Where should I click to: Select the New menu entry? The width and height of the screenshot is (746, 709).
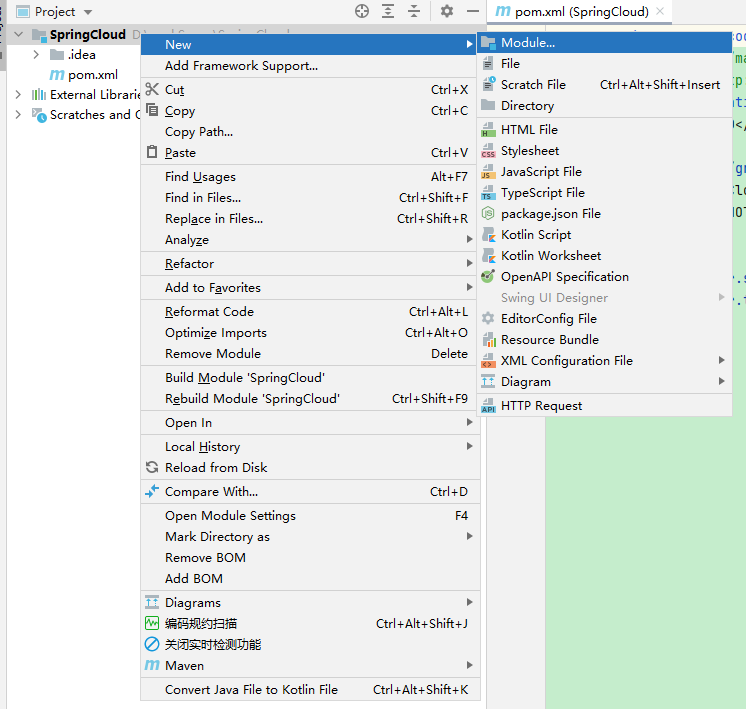pyautogui.click(x=308, y=44)
